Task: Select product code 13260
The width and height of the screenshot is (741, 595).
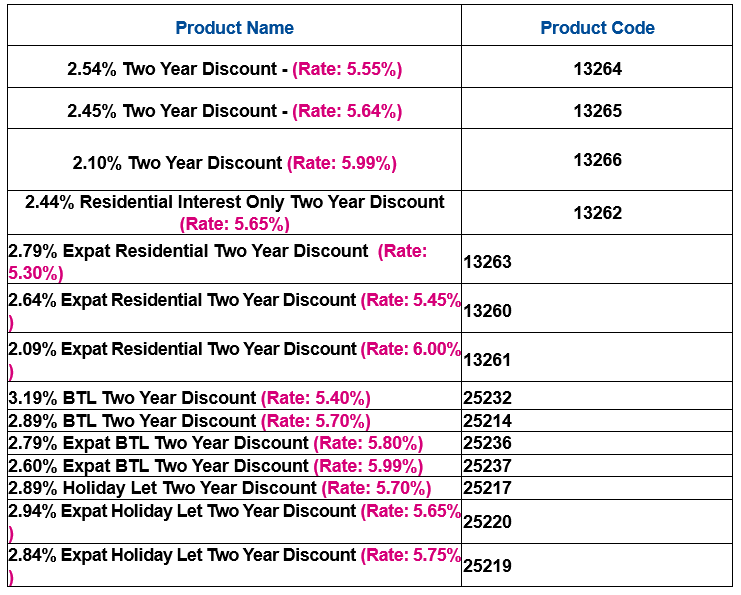Action: click(x=488, y=311)
